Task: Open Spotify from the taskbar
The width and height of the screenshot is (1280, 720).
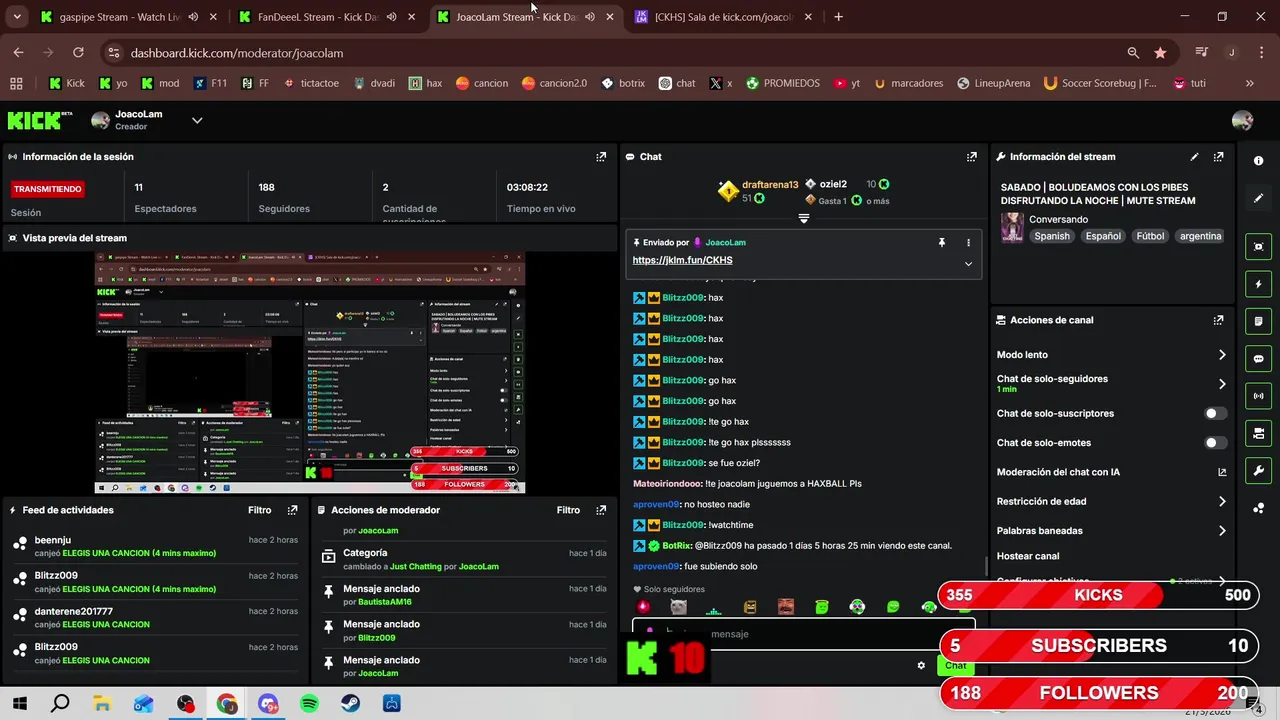Action: click(309, 704)
